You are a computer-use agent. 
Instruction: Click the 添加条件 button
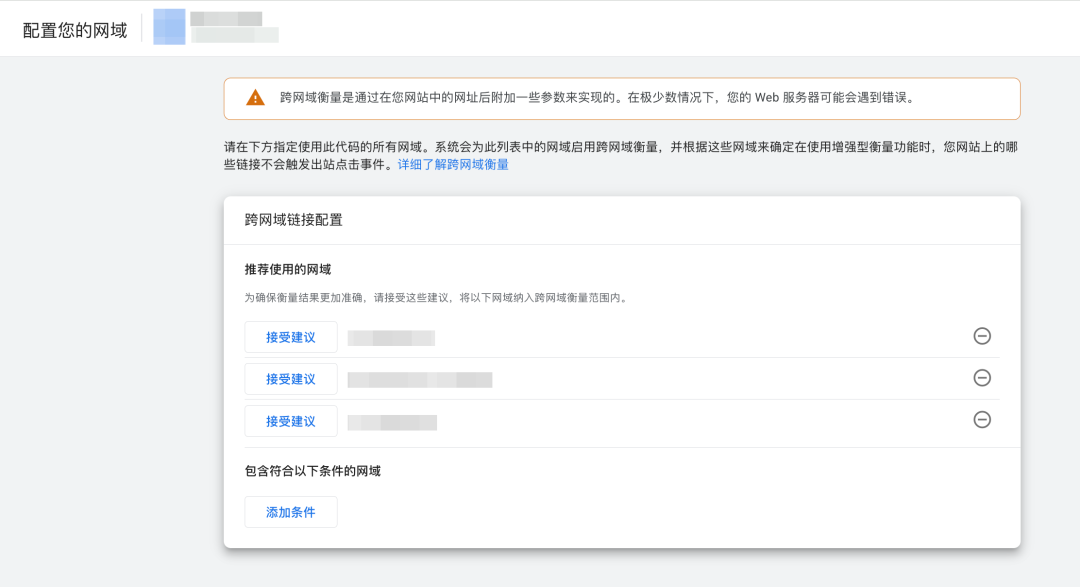(291, 512)
